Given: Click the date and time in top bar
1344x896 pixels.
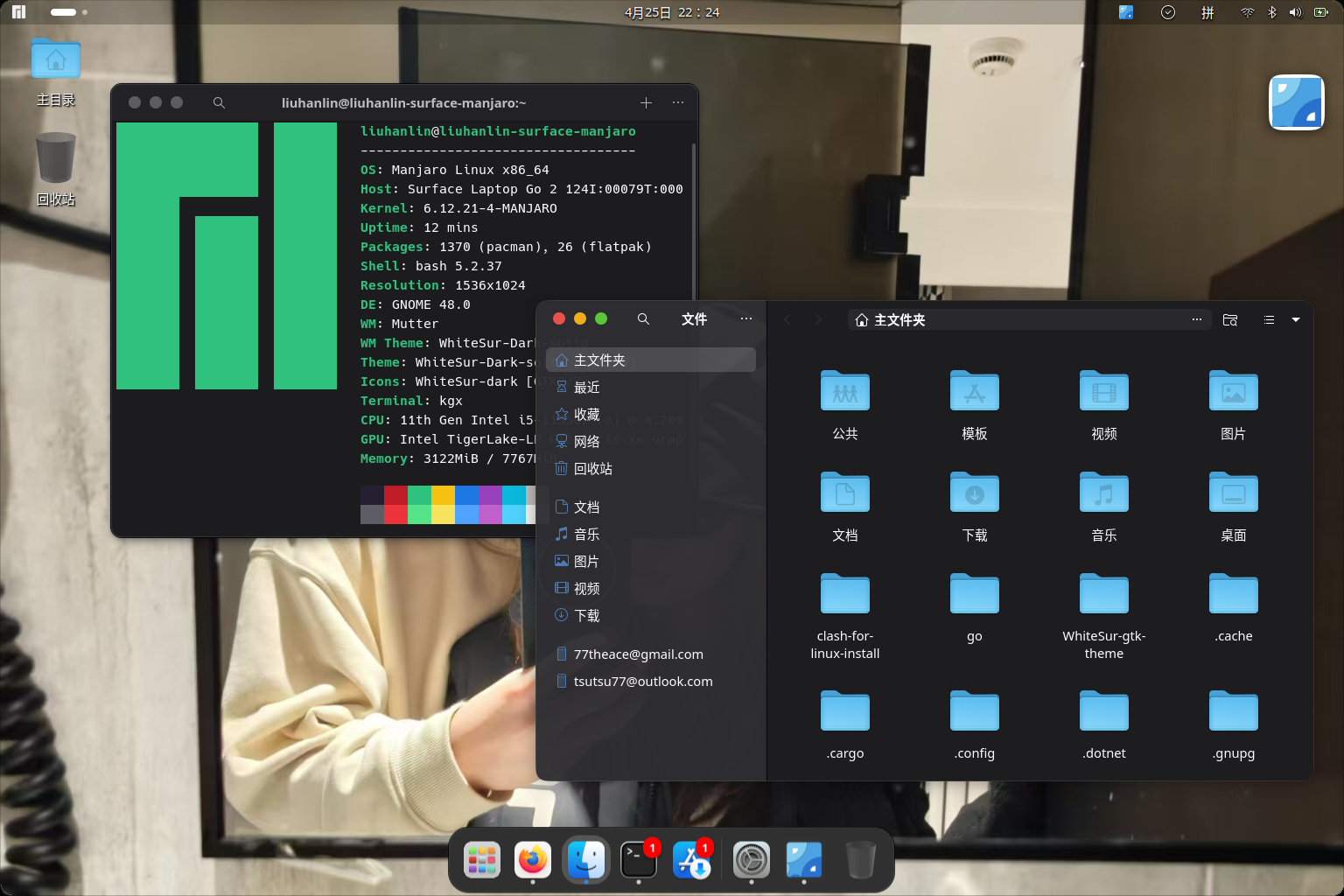Looking at the screenshot, I should [x=672, y=12].
